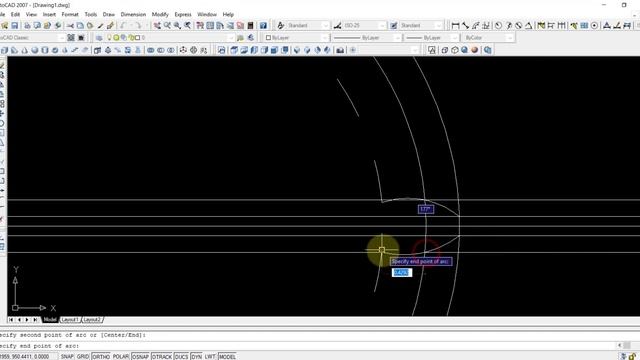Image resolution: width=640 pixels, height=360 pixels.
Task: Open the DesignCenter icon
Action: [x=210, y=25]
